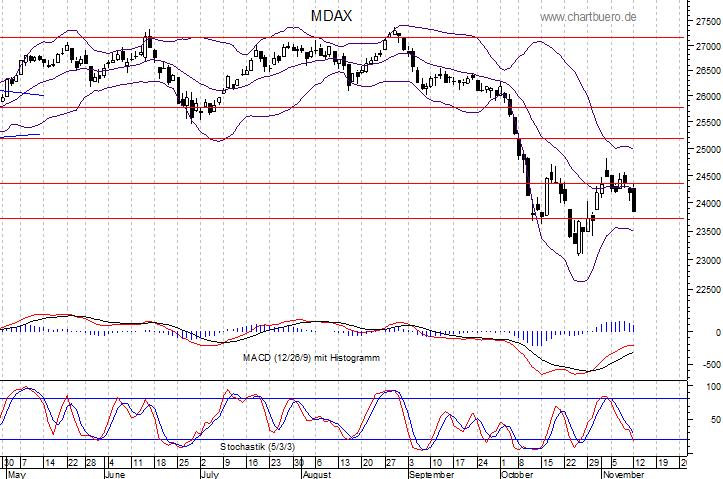This screenshot has height=479, width=723.
Task: Click the -500 MACD axis label
Action: [706, 364]
